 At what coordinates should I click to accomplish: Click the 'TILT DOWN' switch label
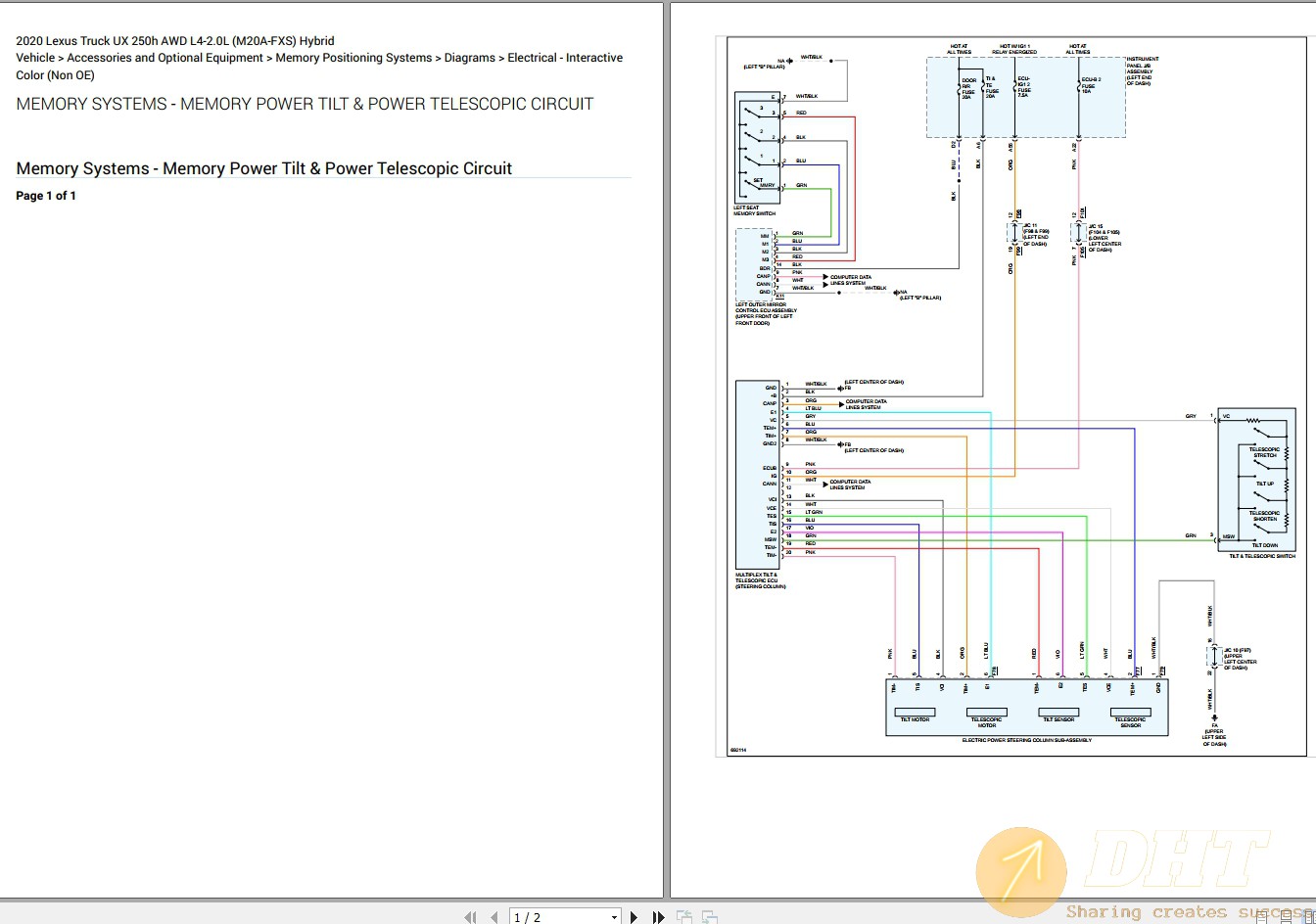point(1264,545)
